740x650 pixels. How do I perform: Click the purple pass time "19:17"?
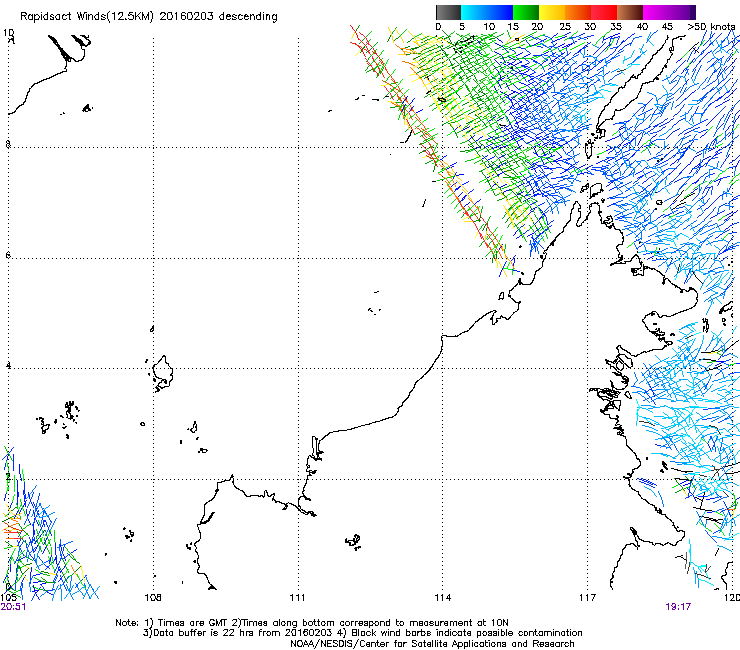[678, 607]
